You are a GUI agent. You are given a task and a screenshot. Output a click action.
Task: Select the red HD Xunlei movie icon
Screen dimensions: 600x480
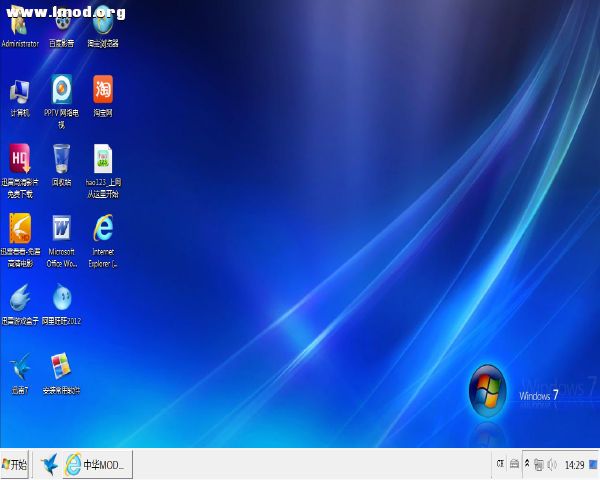click(20, 160)
